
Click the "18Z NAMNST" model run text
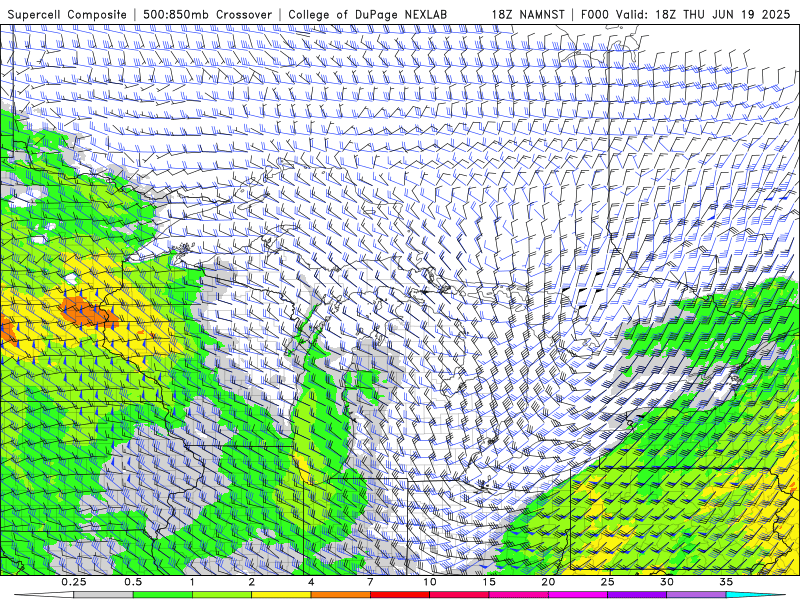(528, 14)
